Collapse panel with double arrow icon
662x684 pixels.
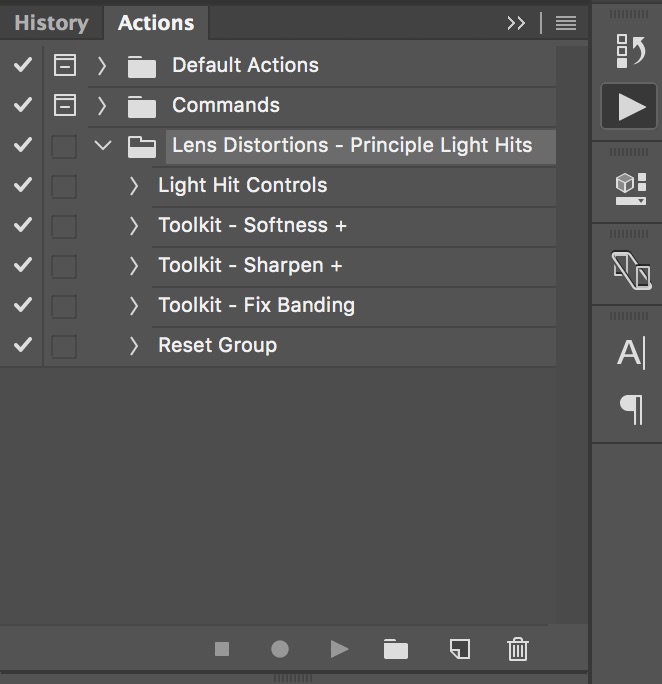point(516,23)
